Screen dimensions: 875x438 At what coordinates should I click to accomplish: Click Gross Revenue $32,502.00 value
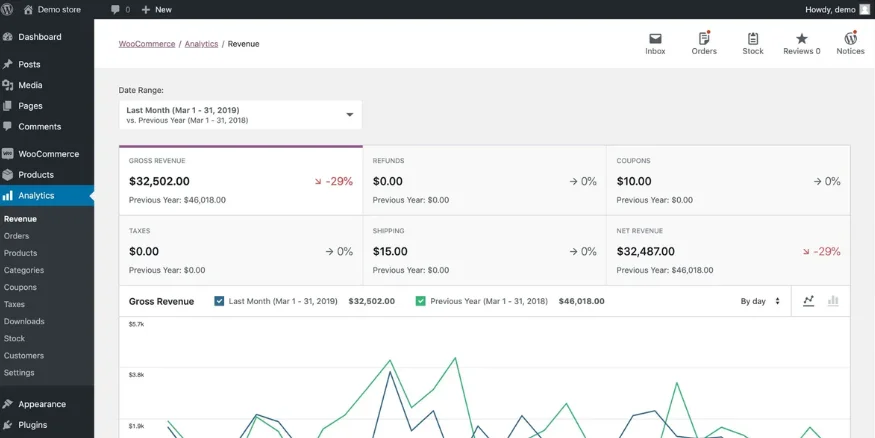pyautogui.click(x=159, y=181)
